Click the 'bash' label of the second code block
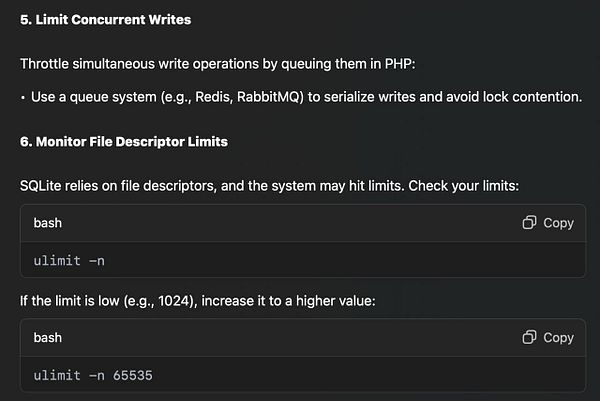 (x=48, y=338)
